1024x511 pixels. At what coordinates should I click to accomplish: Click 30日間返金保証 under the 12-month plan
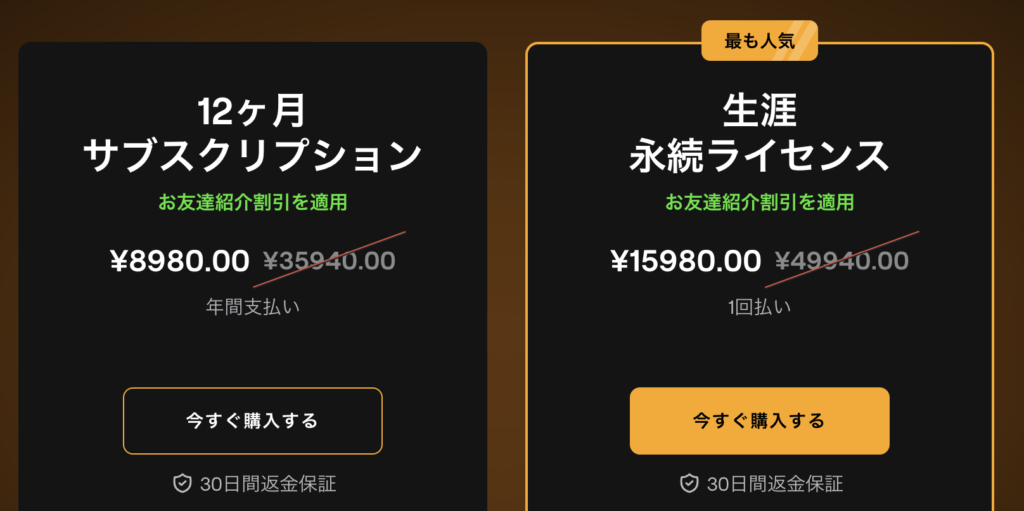(268, 484)
